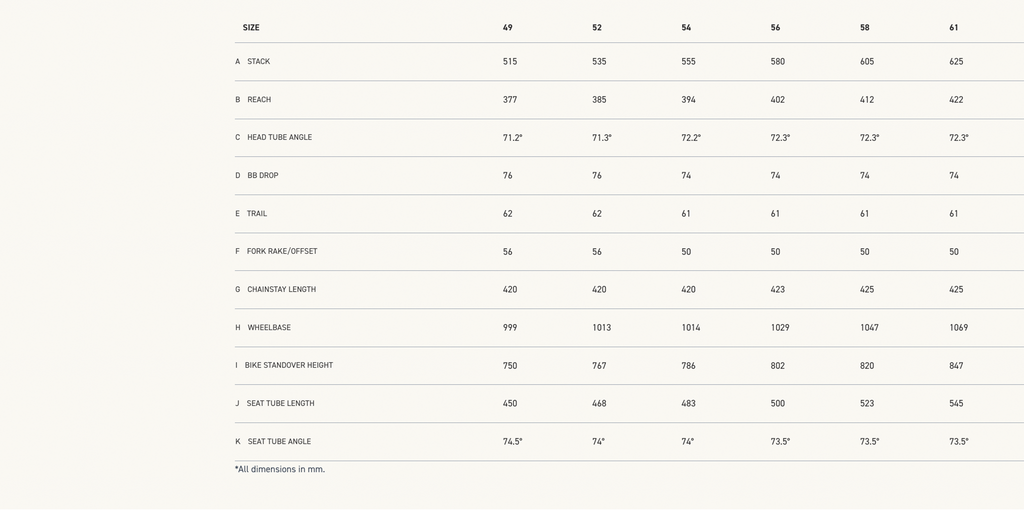Select the TRAIL row label
The image size is (1024, 512).
(x=257, y=214)
